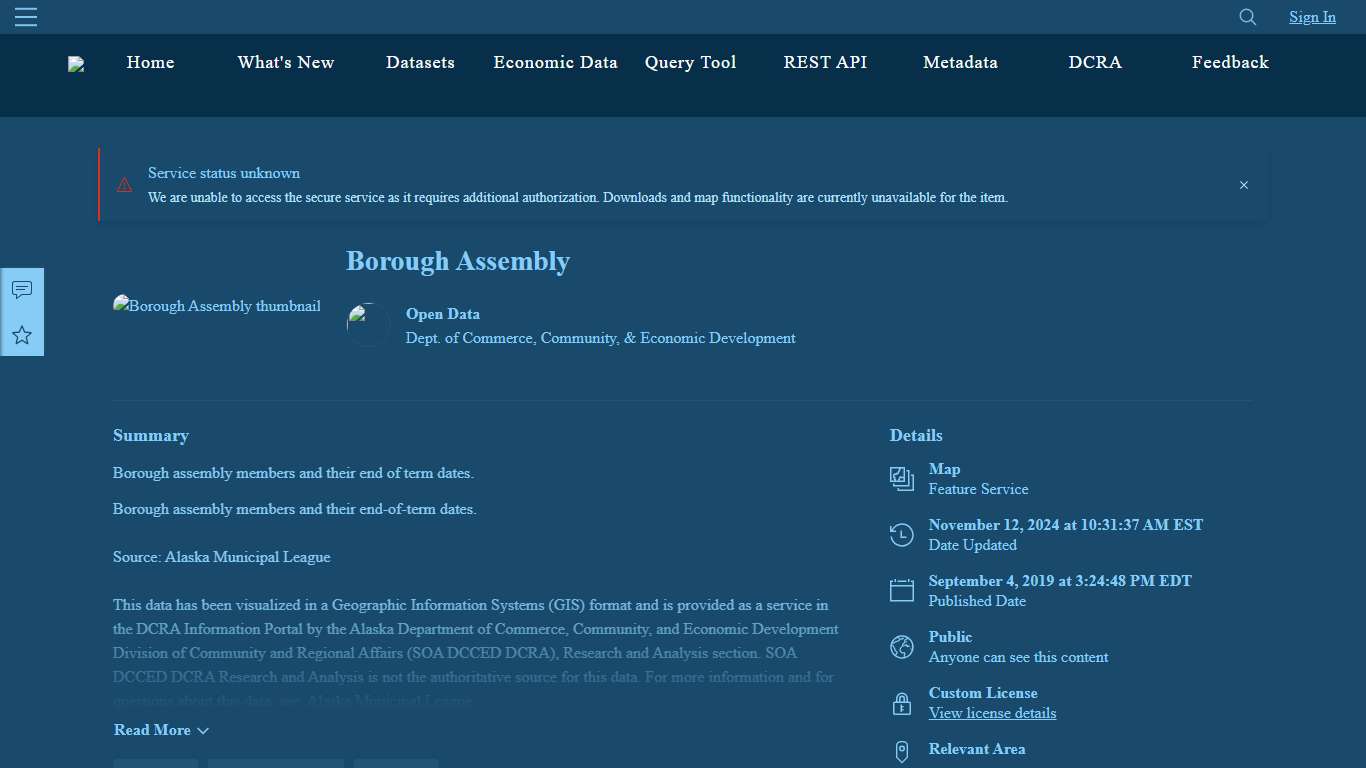
Task: Dismiss the service status unknown alert
Action: click(x=1244, y=185)
